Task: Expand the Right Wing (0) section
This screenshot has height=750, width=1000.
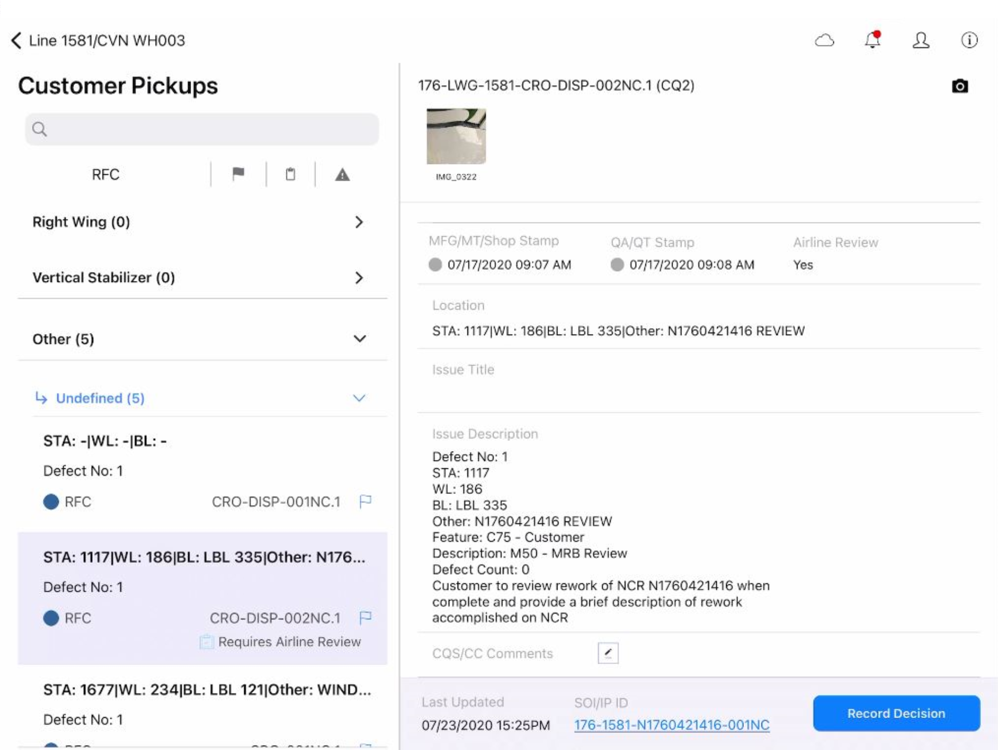Action: [202, 222]
